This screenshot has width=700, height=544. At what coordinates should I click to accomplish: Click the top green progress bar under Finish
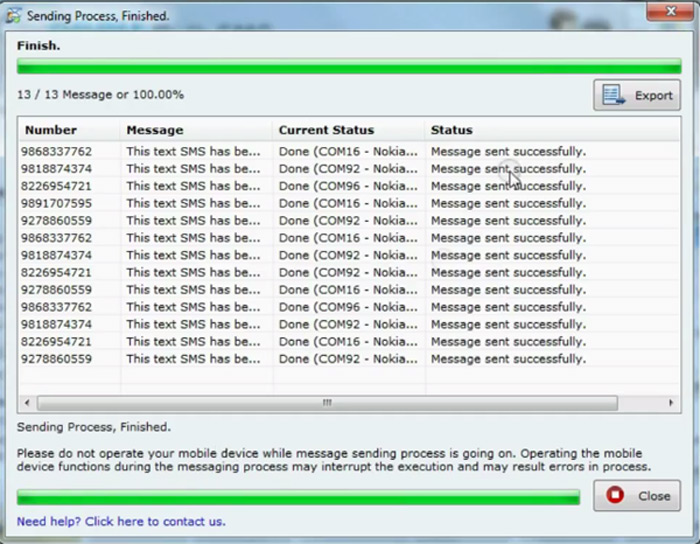tap(349, 66)
